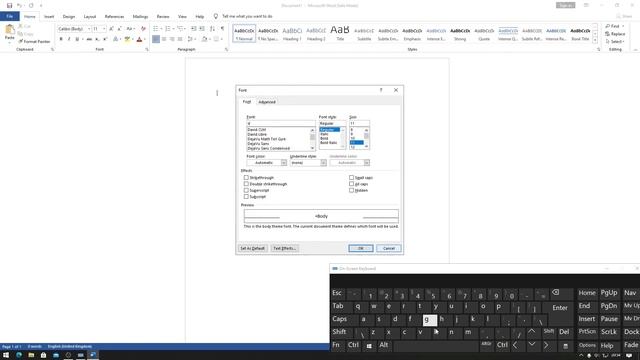The image size is (640, 360).
Task: Tick the Superscript checkbox
Action: pyautogui.click(x=246, y=190)
